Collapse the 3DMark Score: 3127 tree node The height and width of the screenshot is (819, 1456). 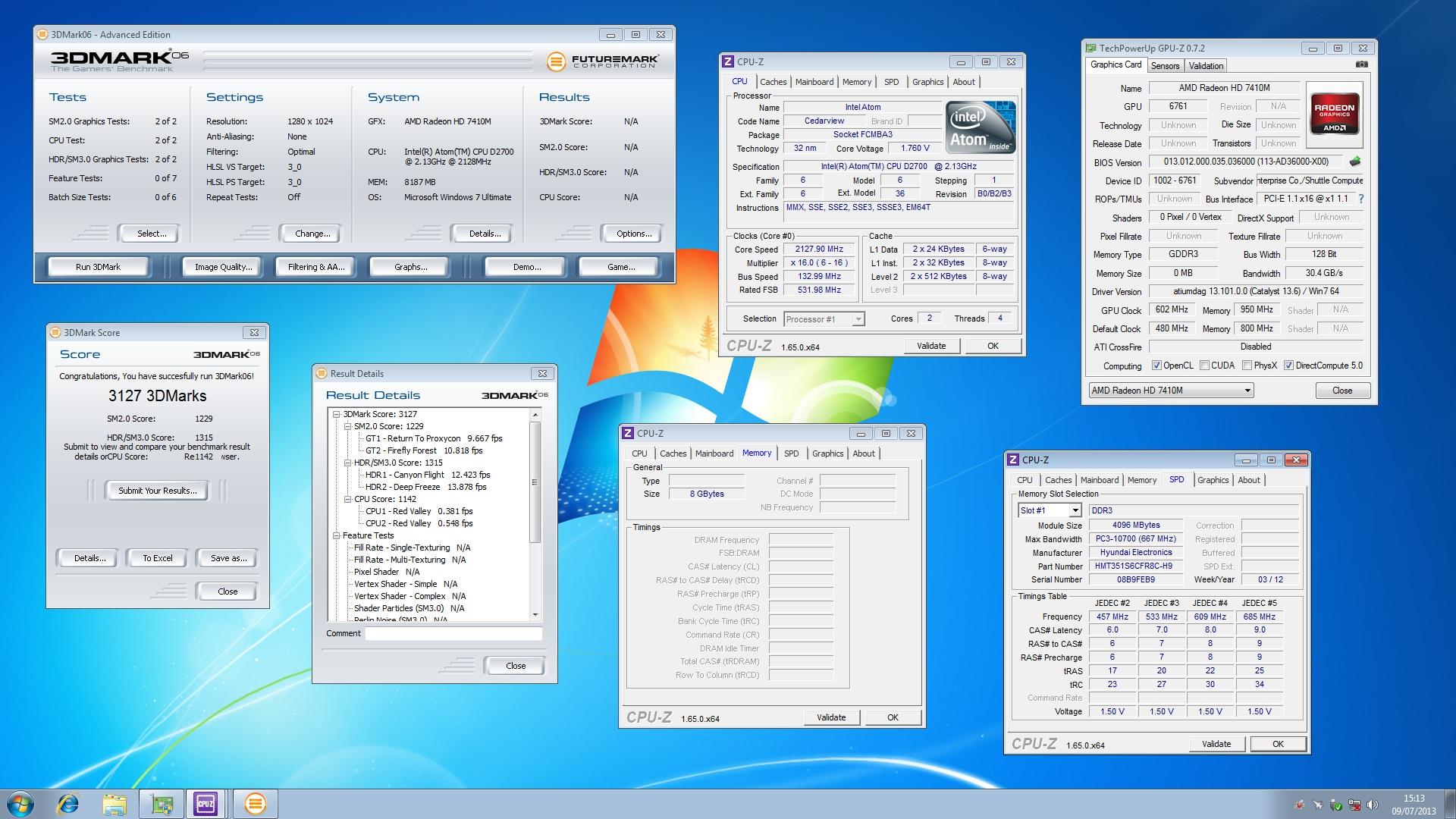pyautogui.click(x=337, y=414)
